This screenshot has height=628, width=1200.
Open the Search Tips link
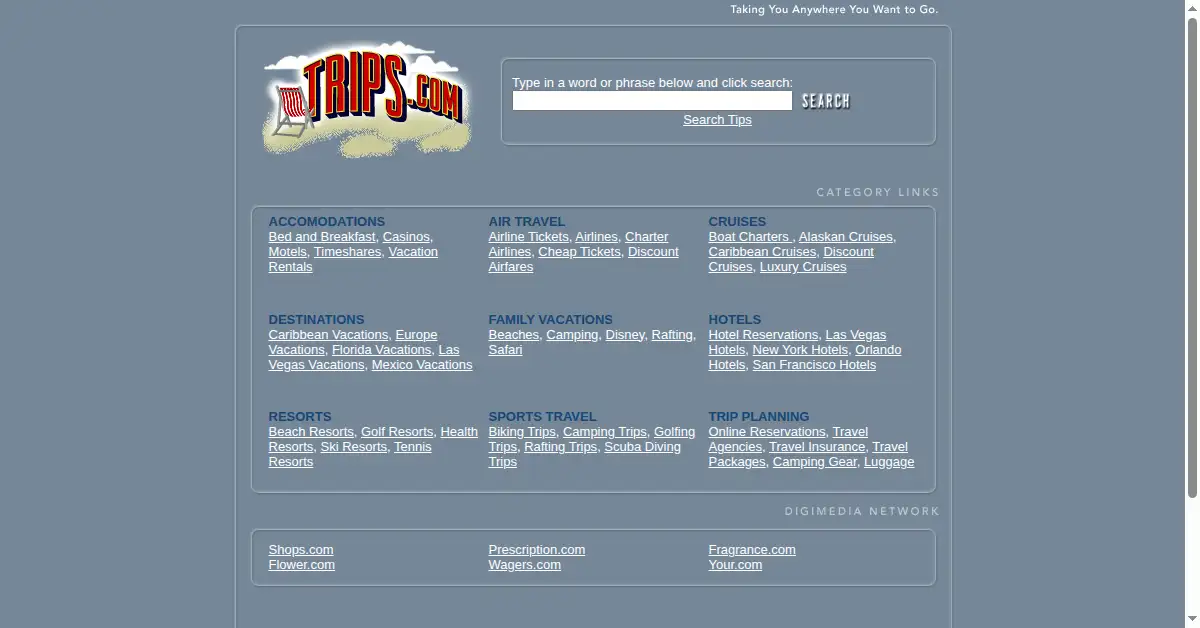click(717, 120)
